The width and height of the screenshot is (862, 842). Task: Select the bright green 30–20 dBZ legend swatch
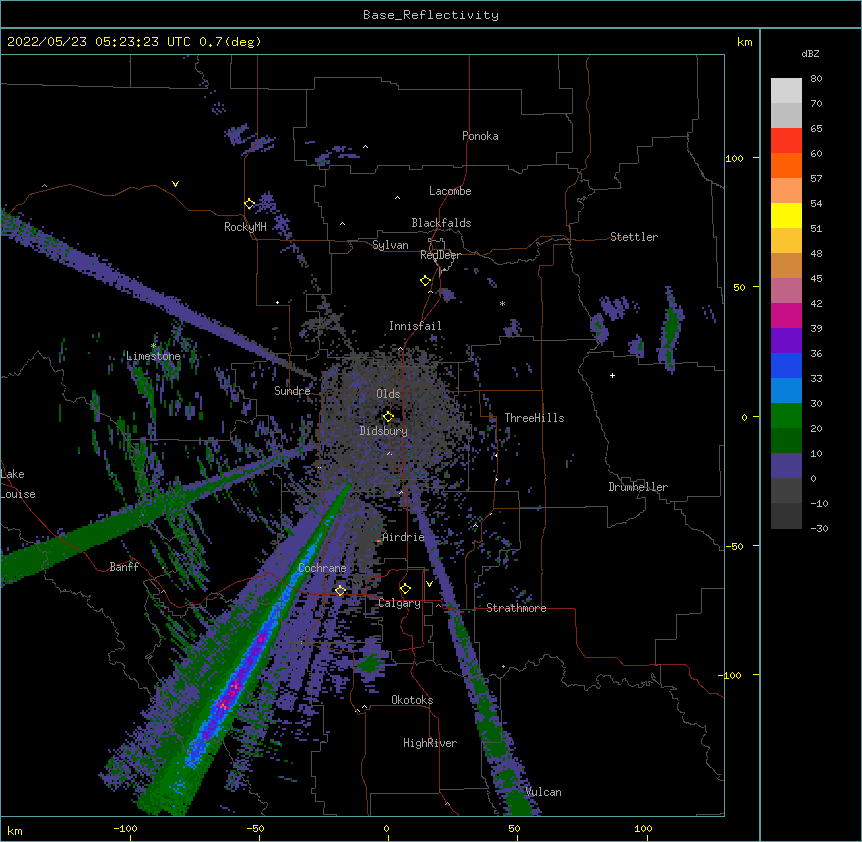click(786, 416)
